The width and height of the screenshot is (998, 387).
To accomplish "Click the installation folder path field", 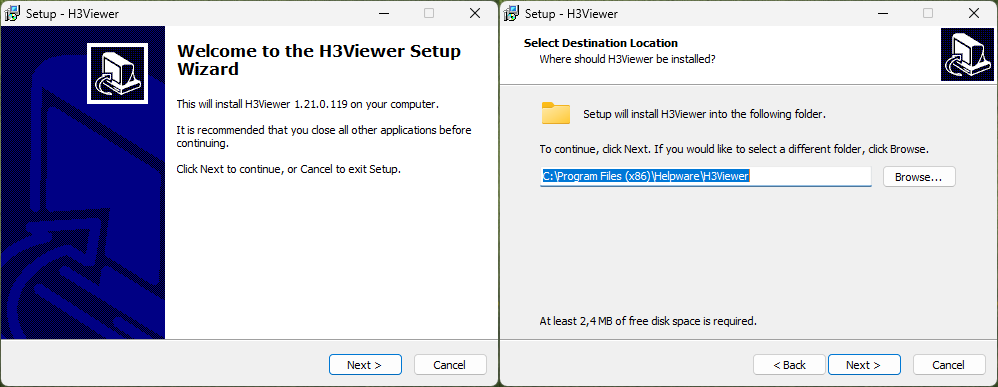I will pos(705,176).
